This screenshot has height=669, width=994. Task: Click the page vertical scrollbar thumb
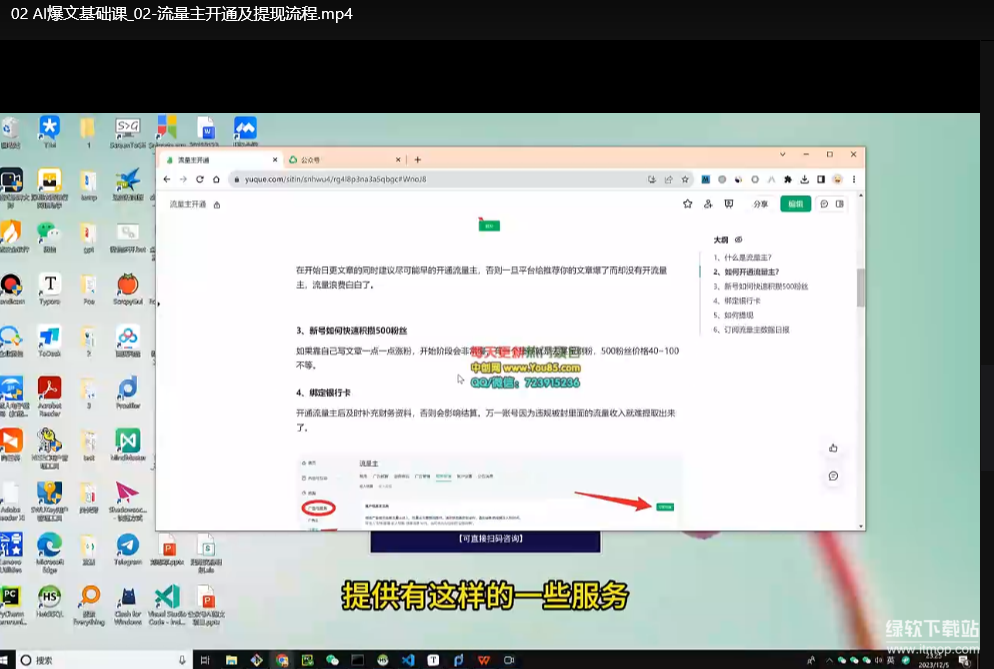click(861, 287)
